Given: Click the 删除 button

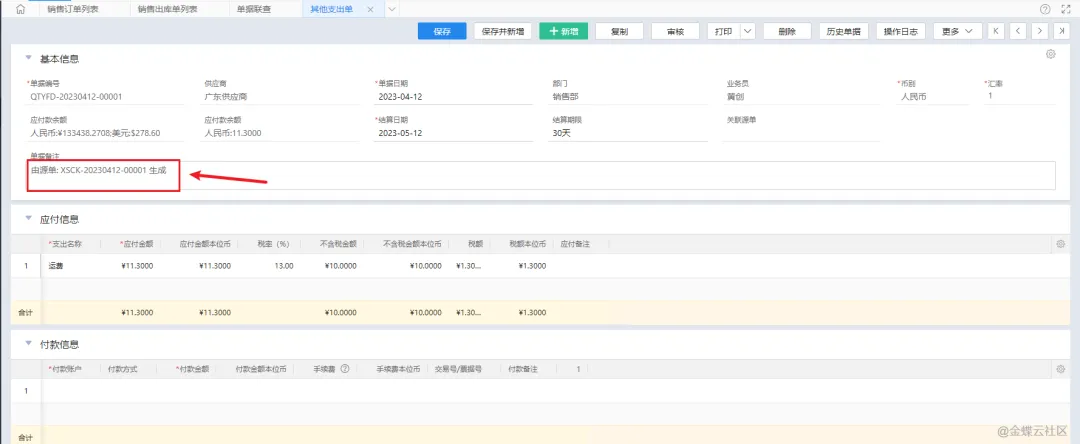Looking at the screenshot, I should [x=787, y=31].
